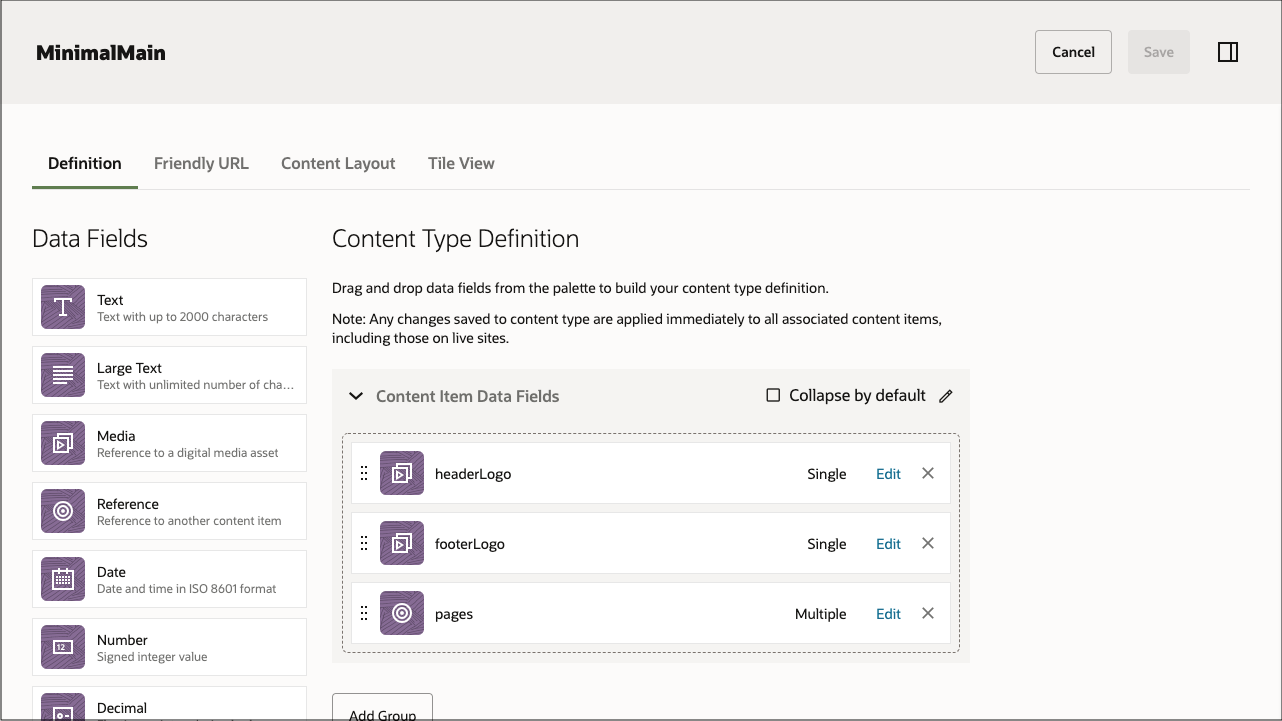Select the Reference field icon
The height and width of the screenshot is (721, 1282).
coord(62,511)
